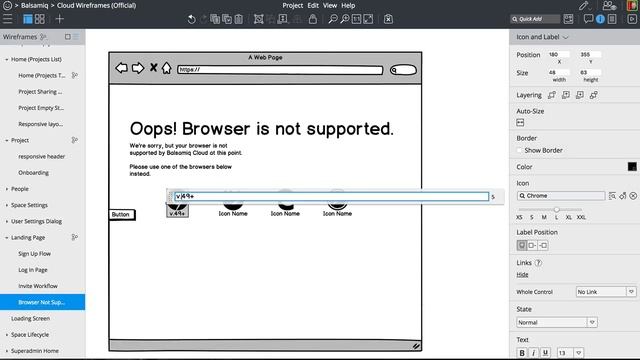Collapse the Home (Projects List) tree group
The width and height of the screenshot is (640, 360).
point(7,60)
